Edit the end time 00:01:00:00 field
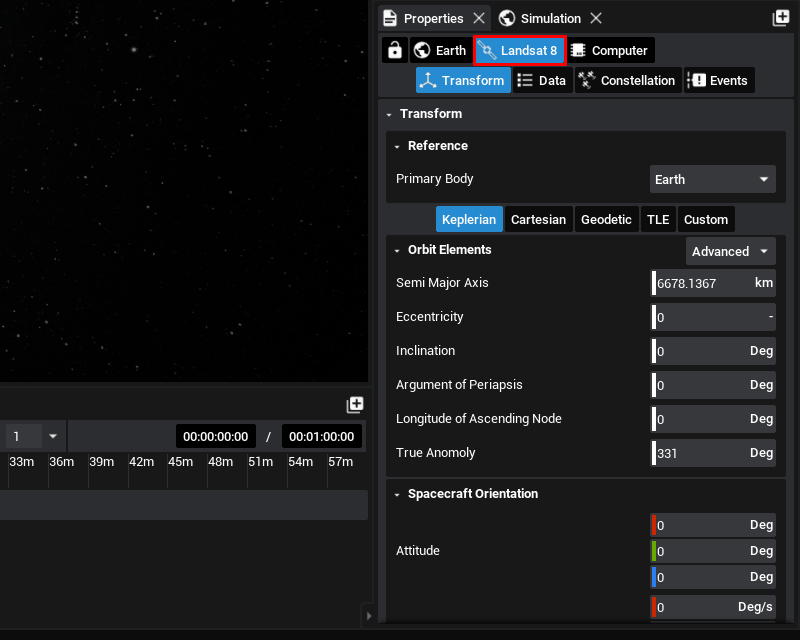 tap(321, 436)
